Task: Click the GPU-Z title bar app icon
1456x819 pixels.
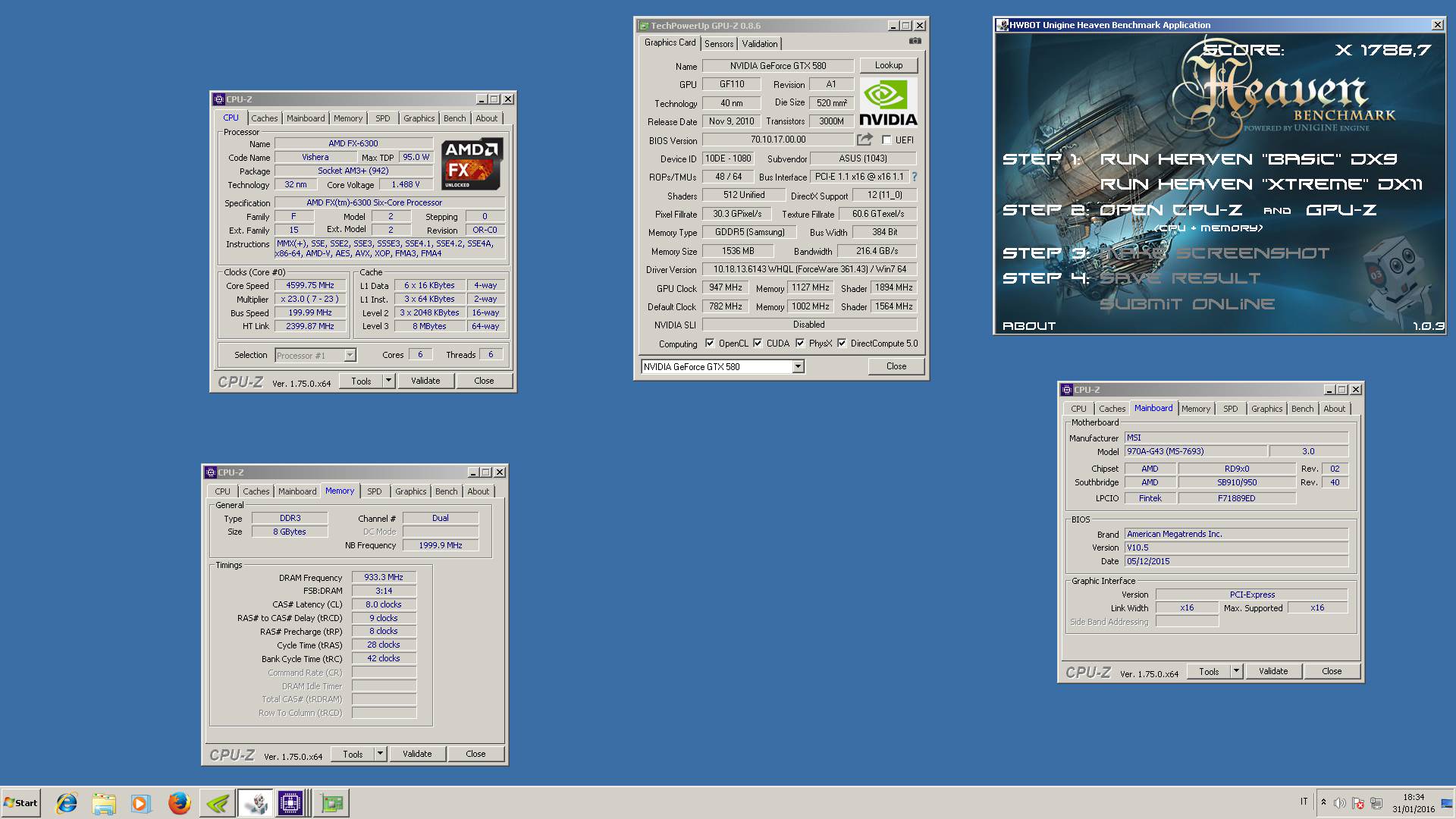Action: [644, 26]
